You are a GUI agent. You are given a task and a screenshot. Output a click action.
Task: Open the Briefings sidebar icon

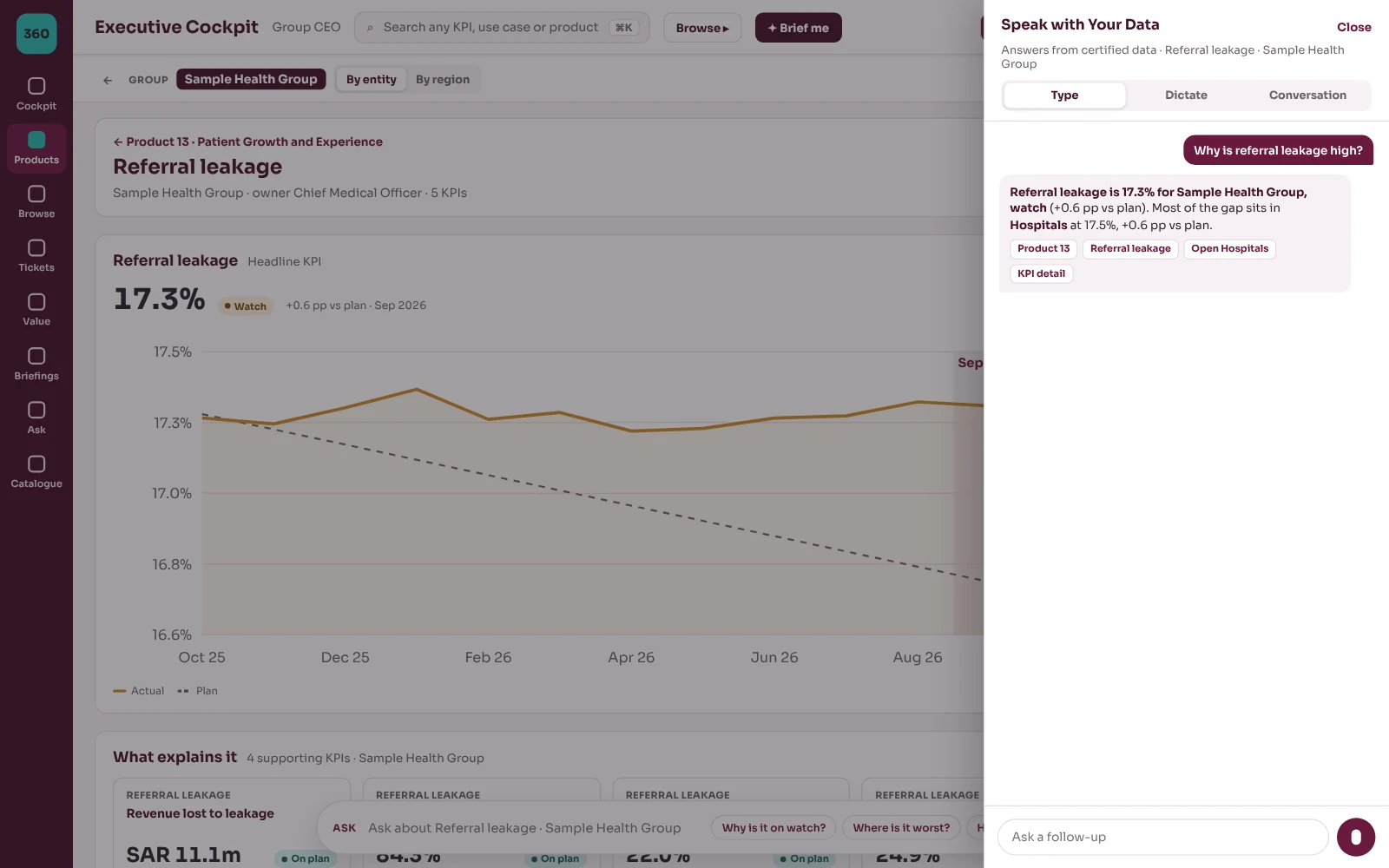click(36, 364)
